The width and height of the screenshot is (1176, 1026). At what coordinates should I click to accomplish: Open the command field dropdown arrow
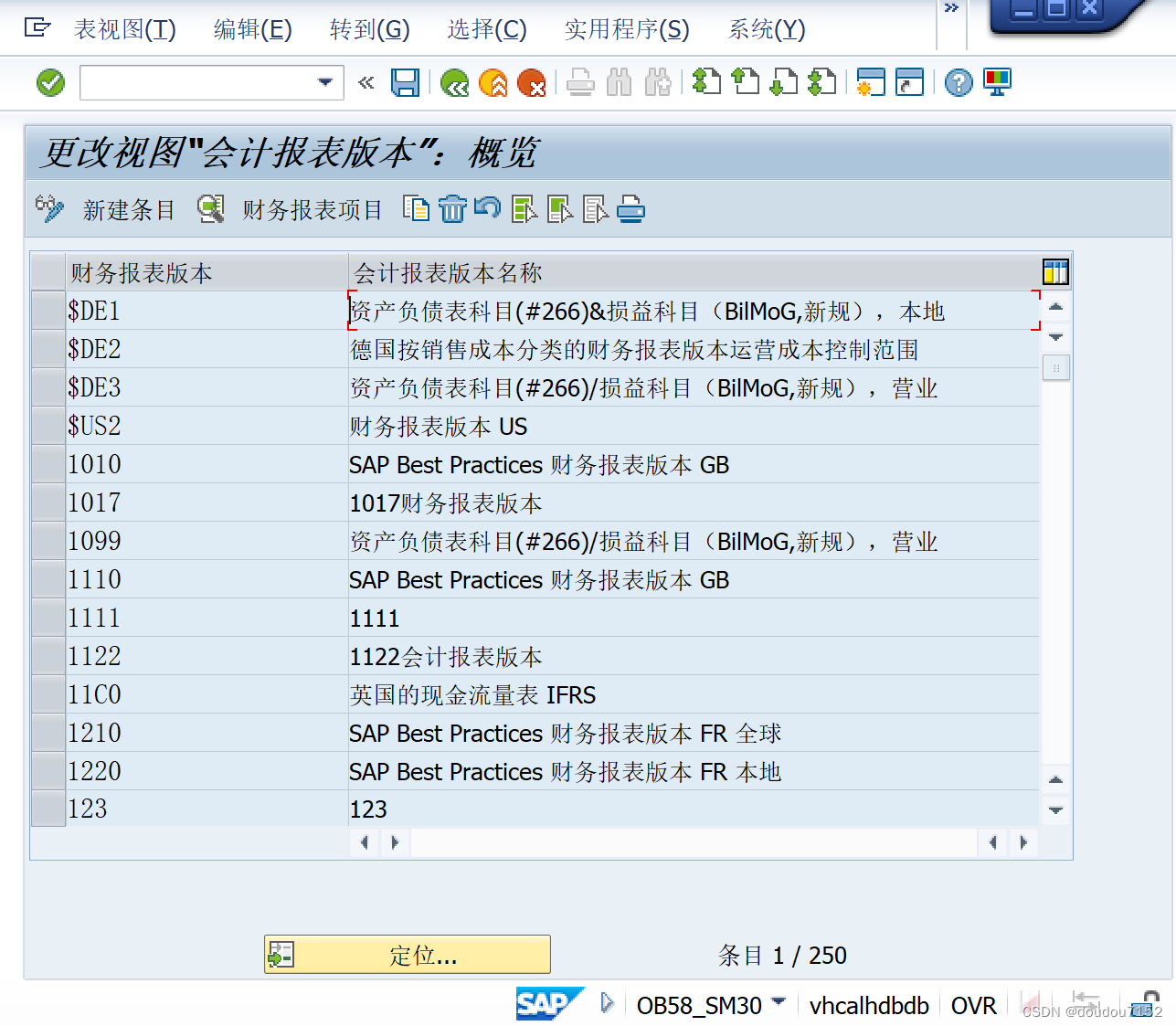tap(325, 82)
